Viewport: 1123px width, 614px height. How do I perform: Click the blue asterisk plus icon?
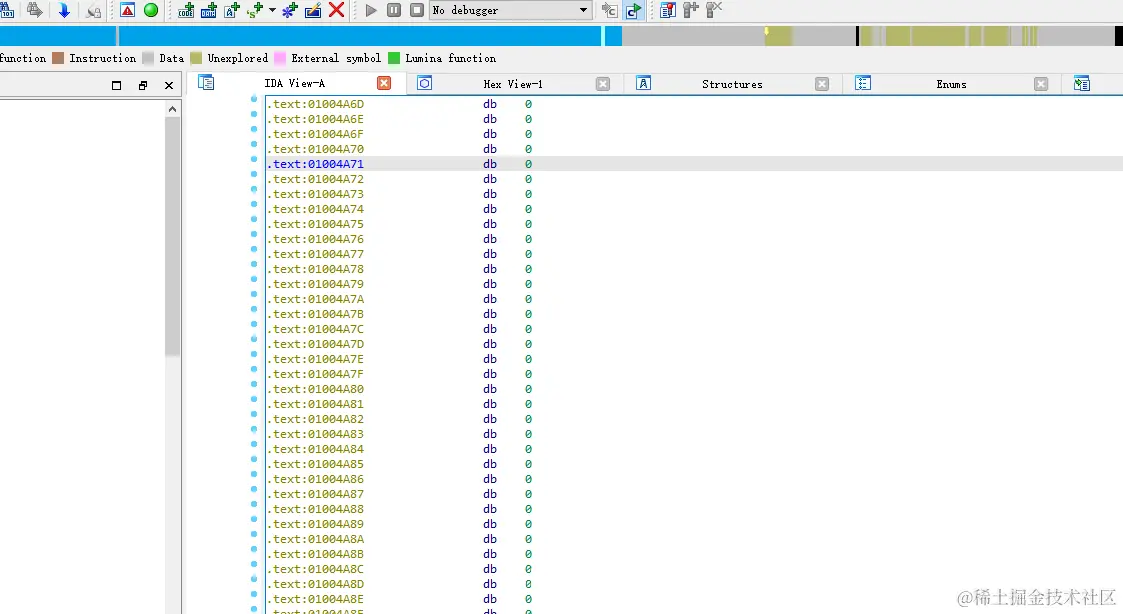click(290, 10)
